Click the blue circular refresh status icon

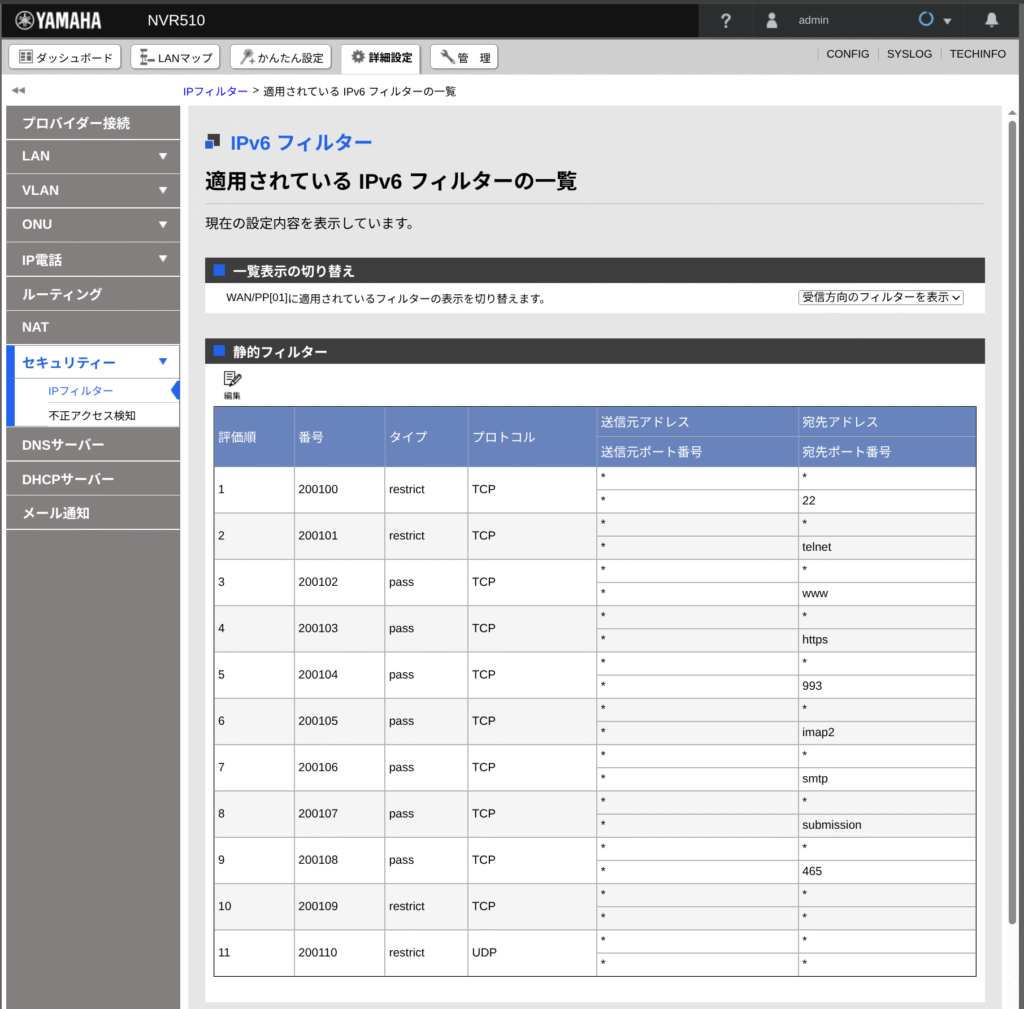tap(926, 20)
